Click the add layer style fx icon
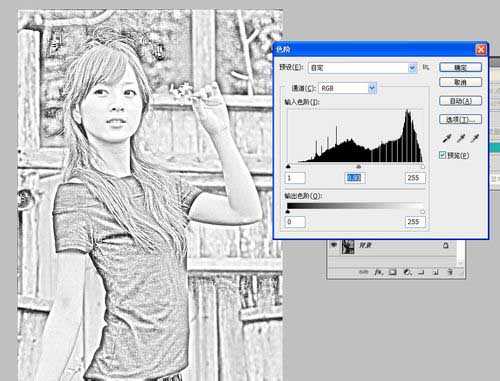The width and height of the screenshot is (500, 381). tap(378, 272)
